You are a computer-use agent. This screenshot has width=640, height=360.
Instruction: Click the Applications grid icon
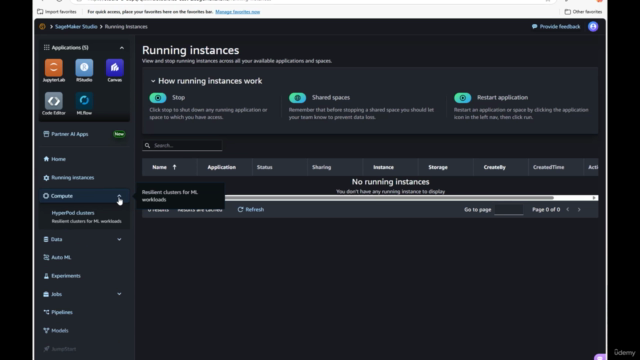pyautogui.click(x=47, y=47)
